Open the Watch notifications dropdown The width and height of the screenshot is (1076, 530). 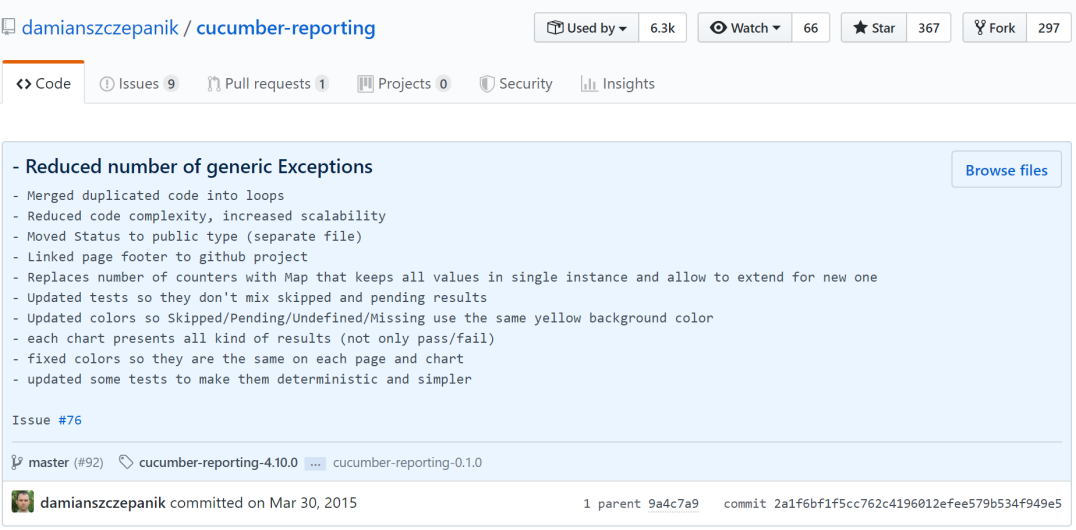click(x=743, y=28)
